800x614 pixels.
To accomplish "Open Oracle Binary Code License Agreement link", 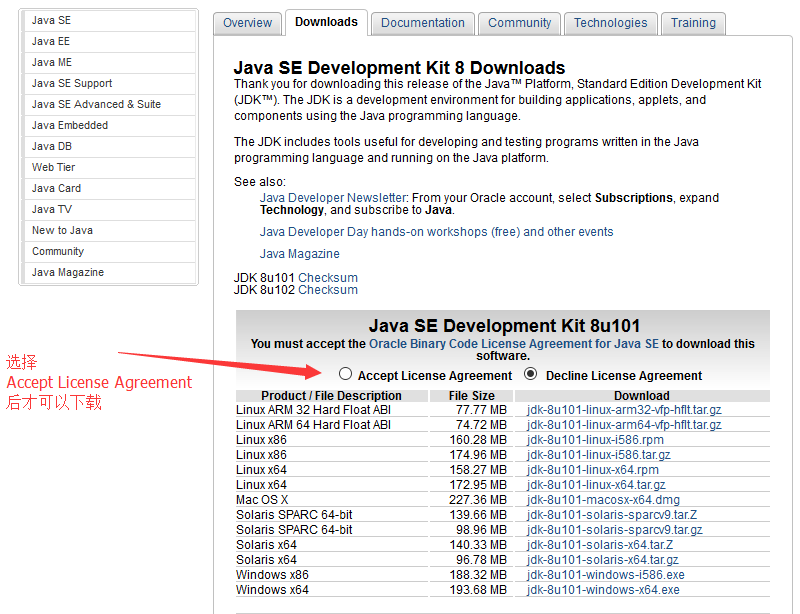I will coord(514,343).
